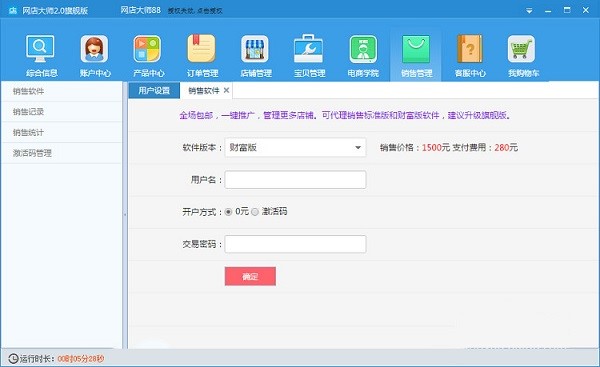Open 我购物车 shopping cart icon
The width and height of the screenshot is (600, 367).
[x=522, y=49]
